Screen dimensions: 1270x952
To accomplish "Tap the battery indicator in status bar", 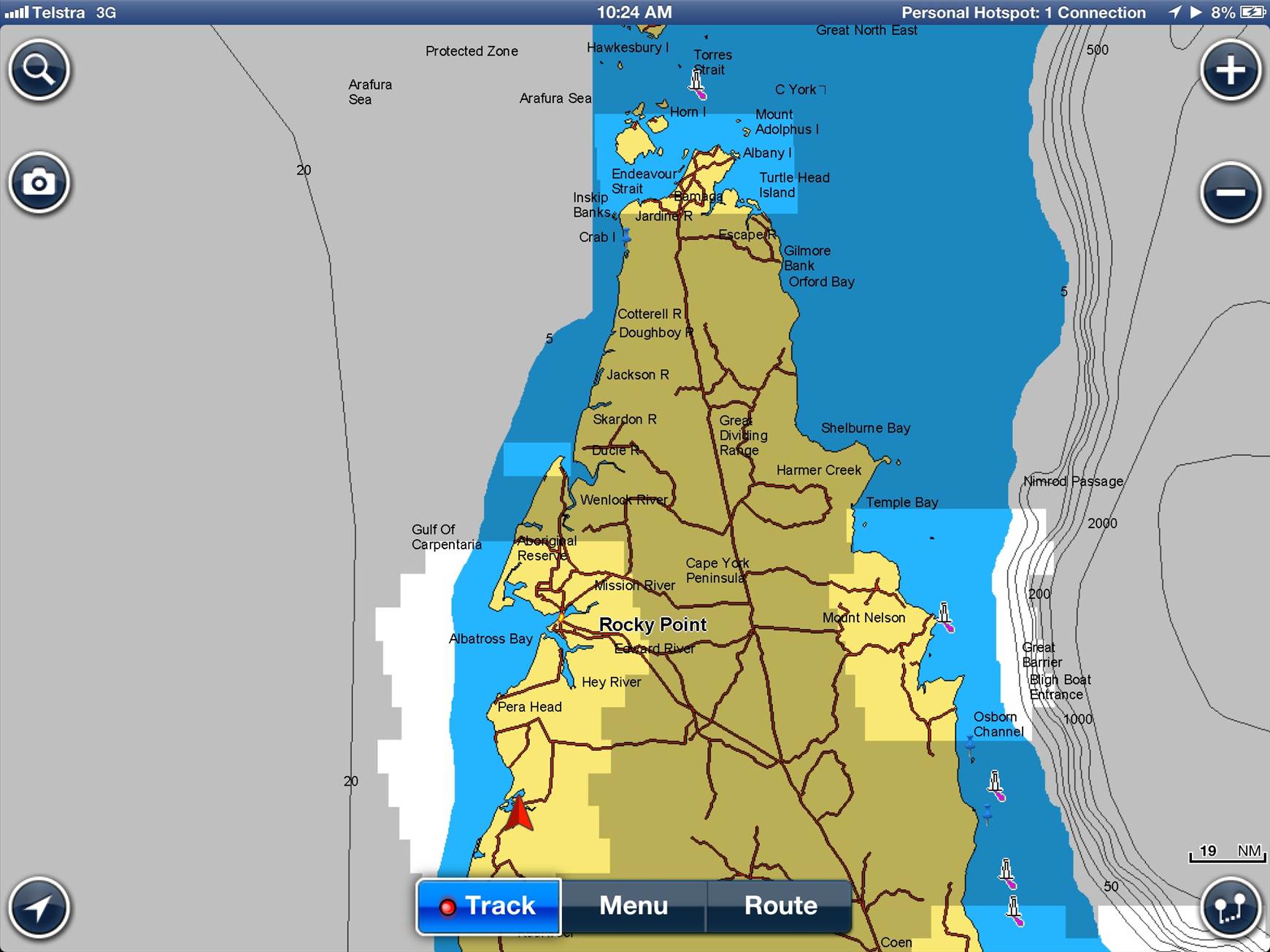I will point(1252,12).
